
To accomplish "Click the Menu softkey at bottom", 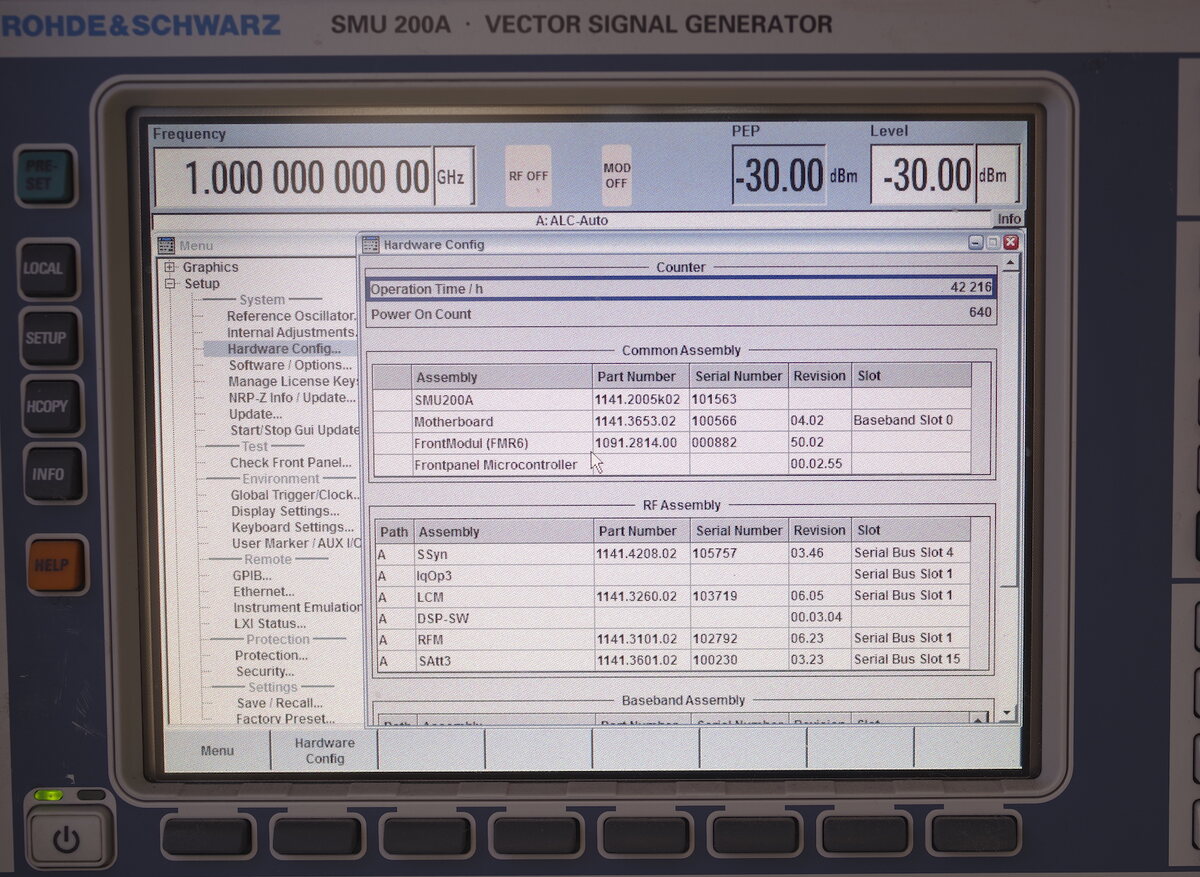I will coord(217,750).
